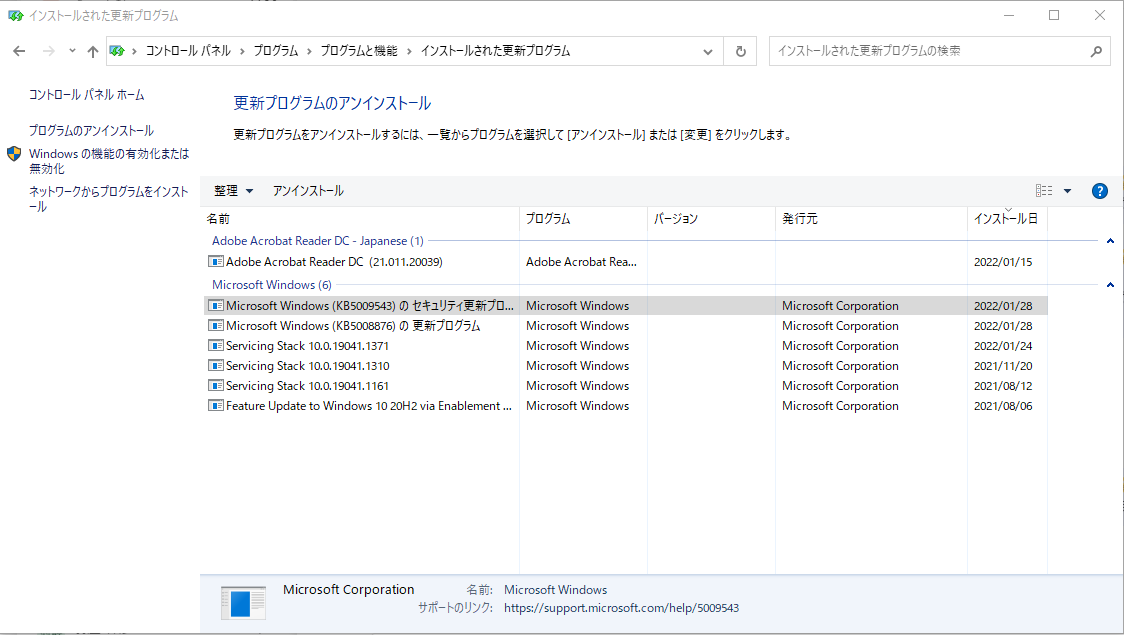Click Adobe Acrobat Rea... program cell
The height and width of the screenshot is (635, 1124).
click(581, 262)
